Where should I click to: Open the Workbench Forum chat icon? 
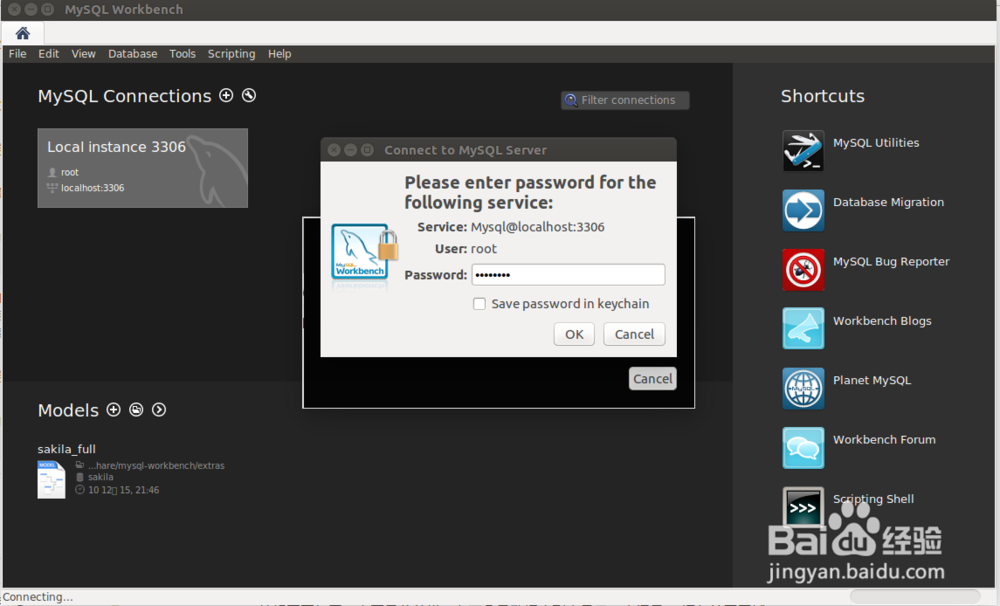(x=803, y=447)
